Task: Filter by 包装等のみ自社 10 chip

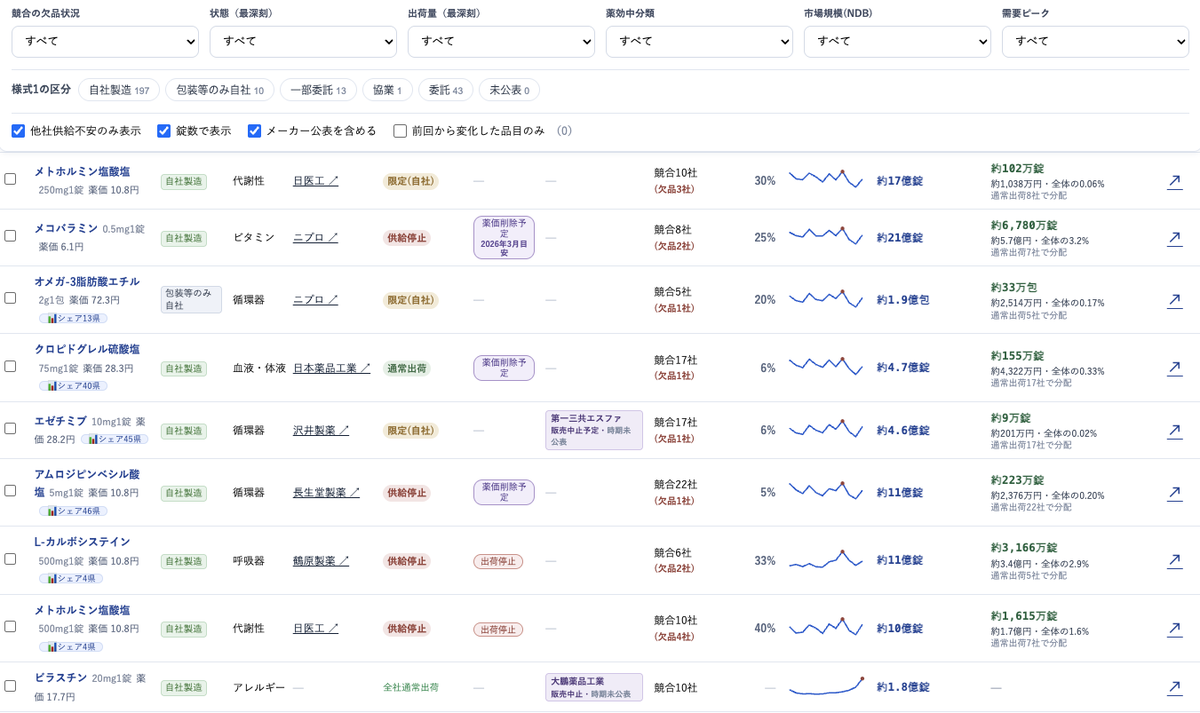Action: [220, 90]
